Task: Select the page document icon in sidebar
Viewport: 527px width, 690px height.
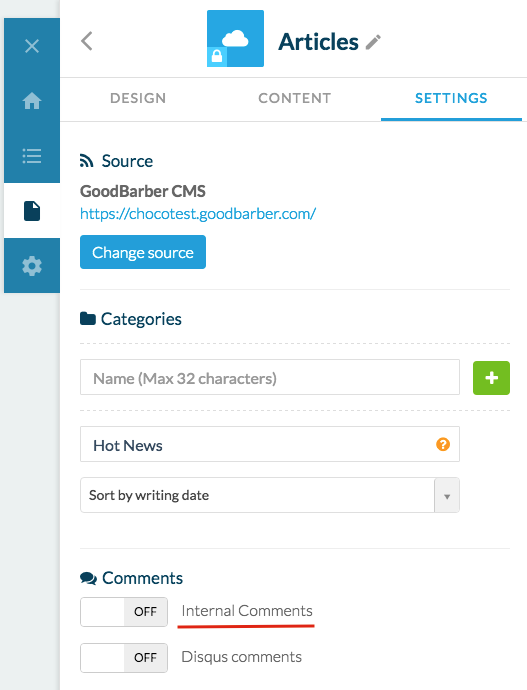Action: click(x=32, y=211)
